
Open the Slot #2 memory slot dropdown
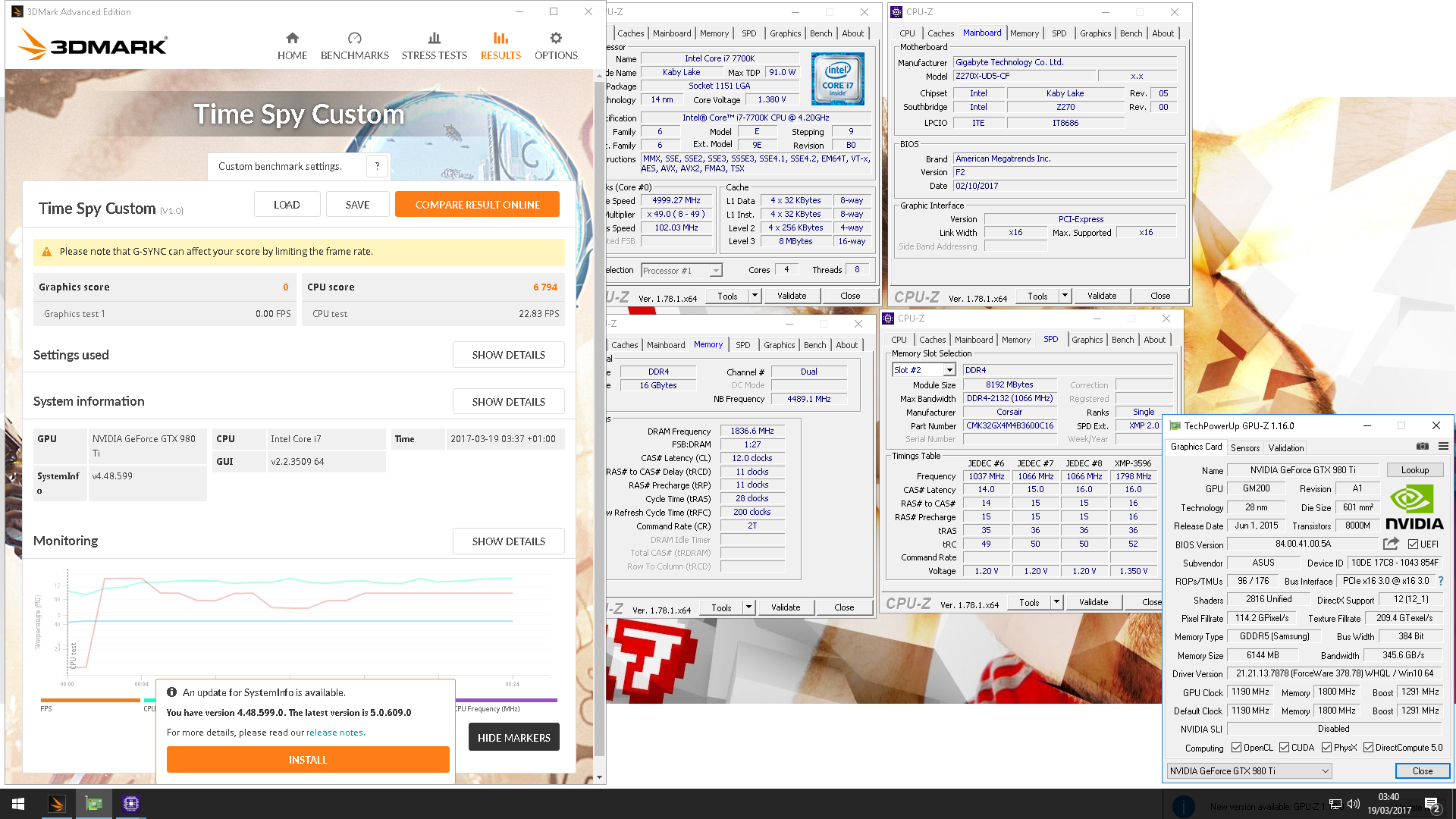(x=924, y=370)
